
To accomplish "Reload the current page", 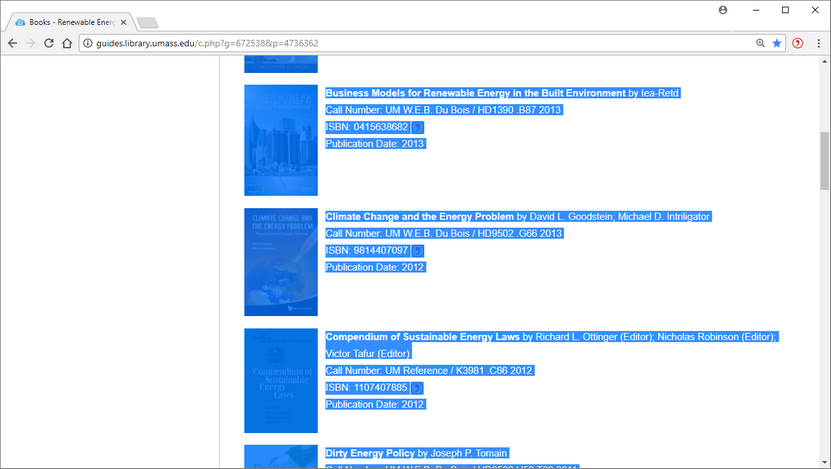I will [49, 43].
